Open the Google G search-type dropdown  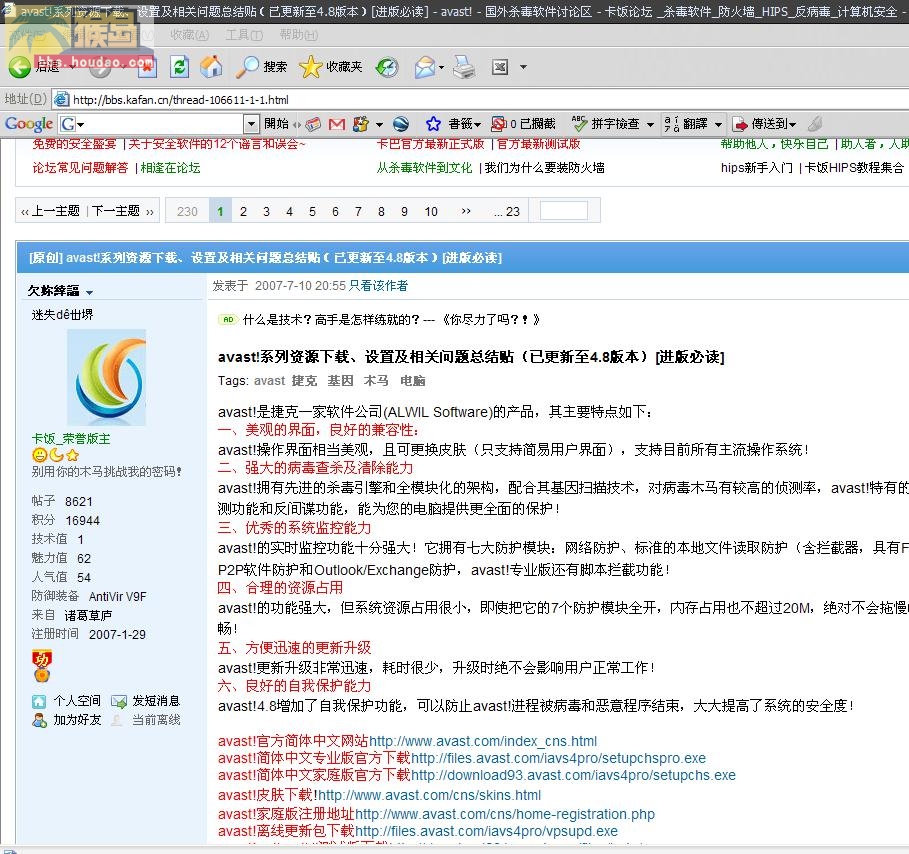[x=81, y=124]
